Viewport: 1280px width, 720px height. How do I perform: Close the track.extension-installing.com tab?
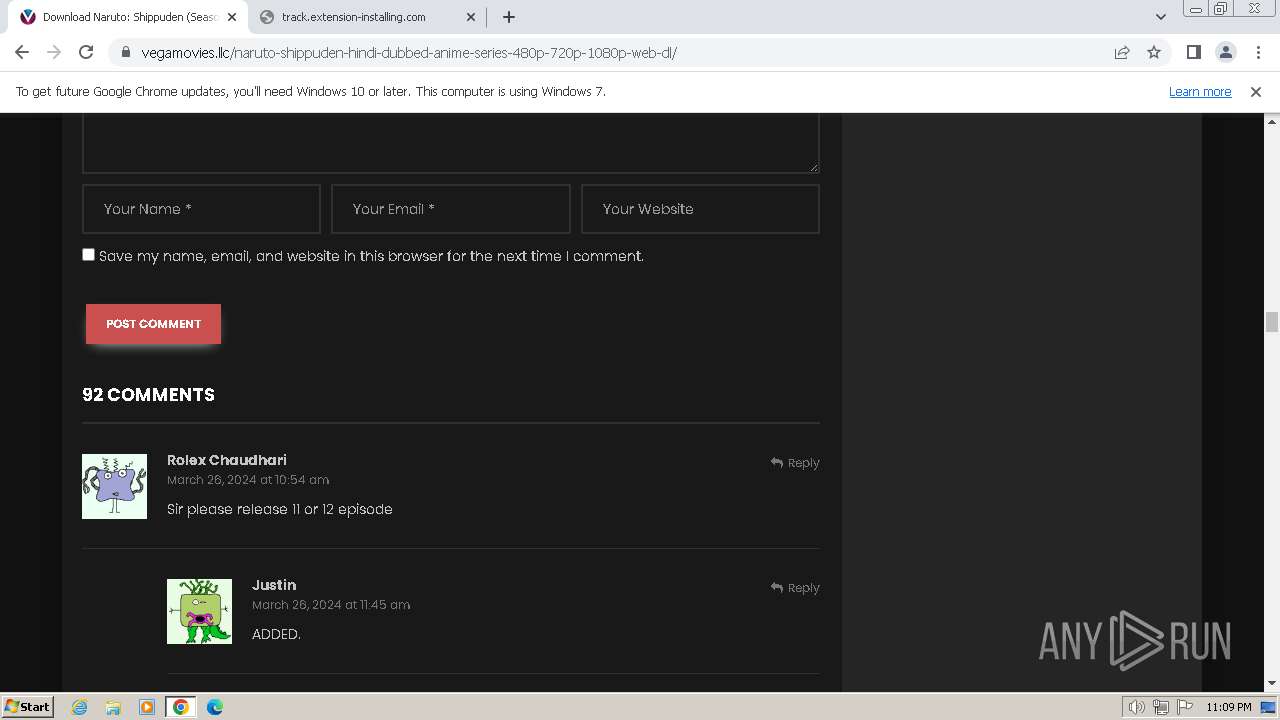coord(471,17)
